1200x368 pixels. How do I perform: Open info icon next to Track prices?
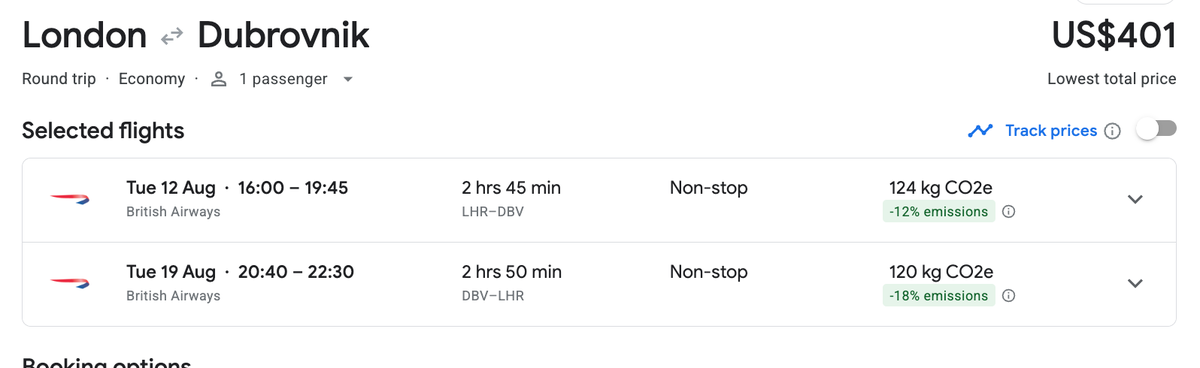[x=1112, y=131]
